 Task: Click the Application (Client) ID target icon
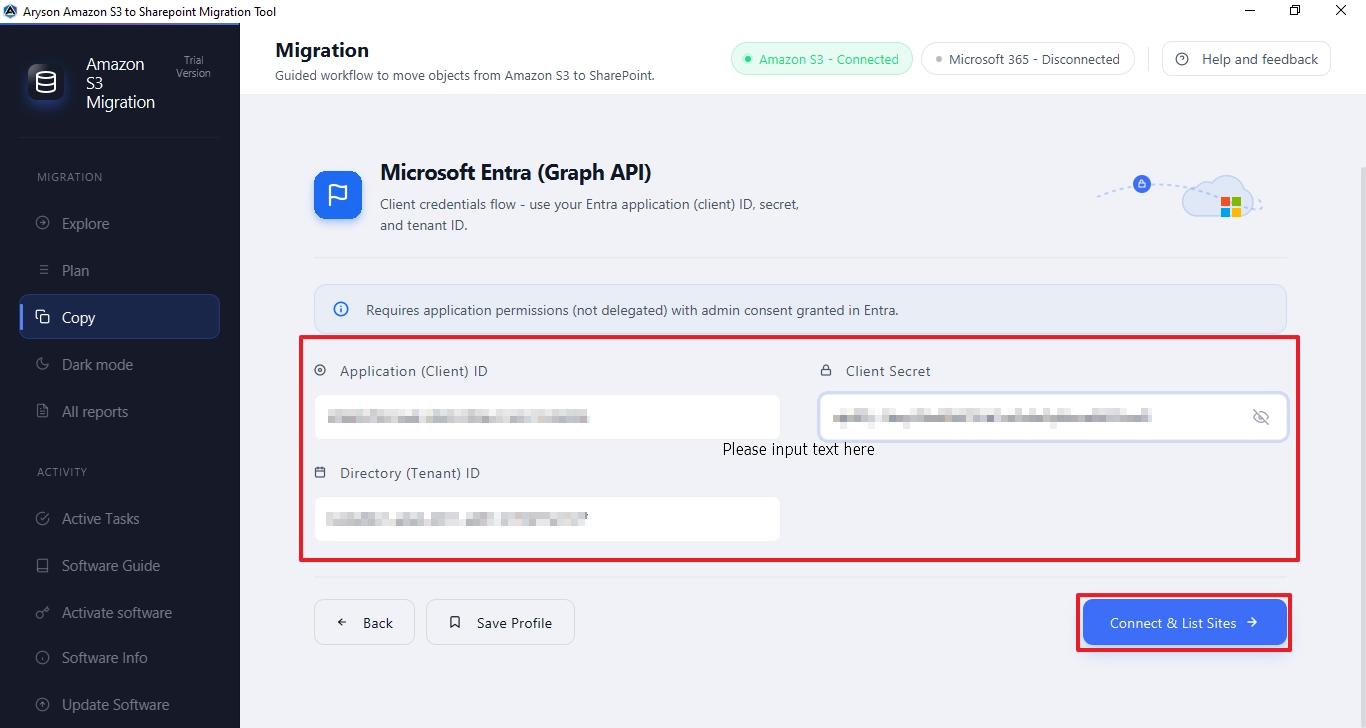(x=320, y=370)
